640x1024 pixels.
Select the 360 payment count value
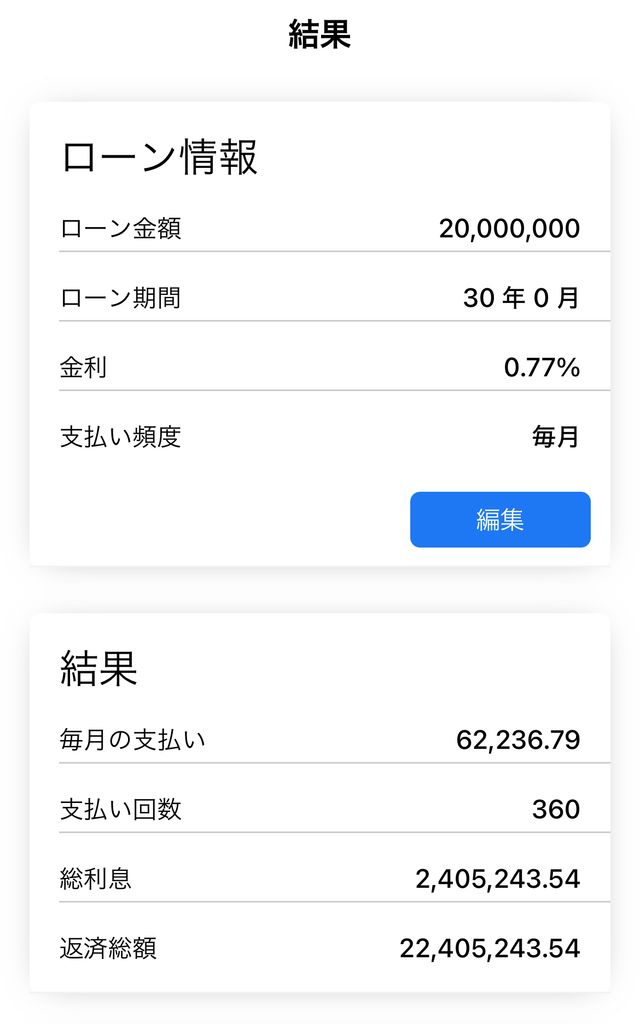[555, 809]
